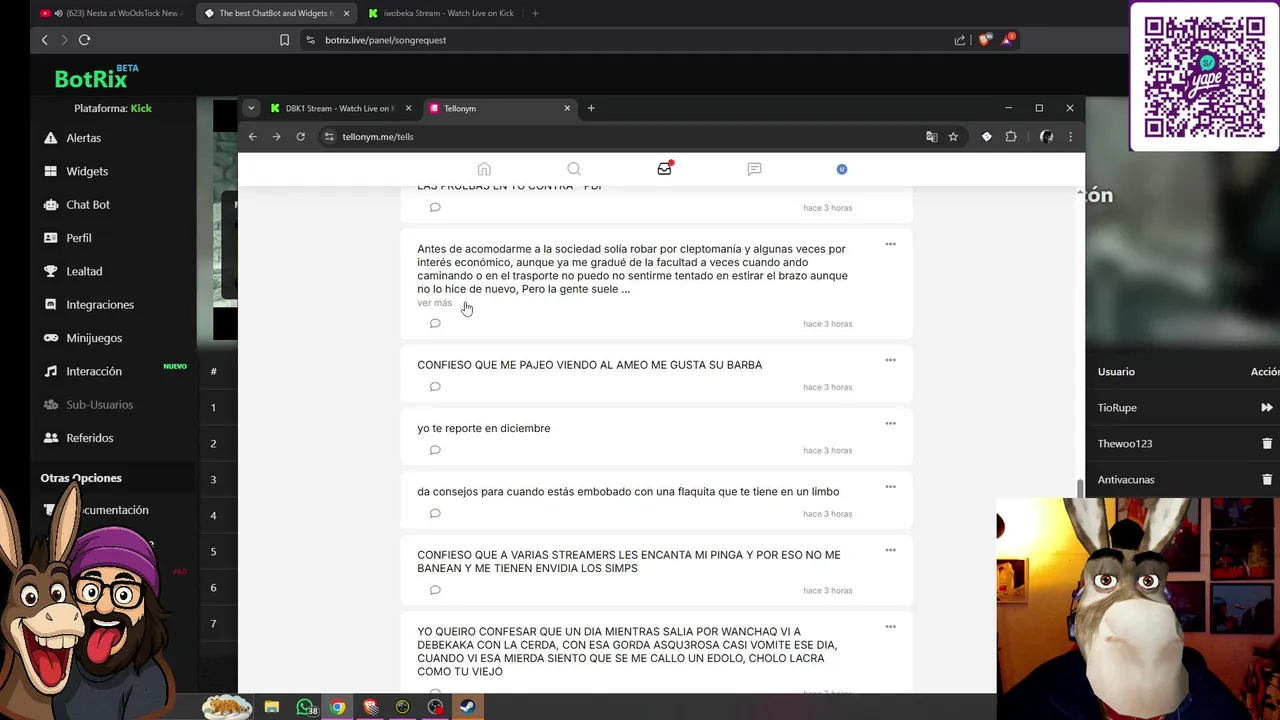Reply icon under 'da consejos para cuando' tell
Viewport: 1280px width, 720px height.
click(x=435, y=514)
